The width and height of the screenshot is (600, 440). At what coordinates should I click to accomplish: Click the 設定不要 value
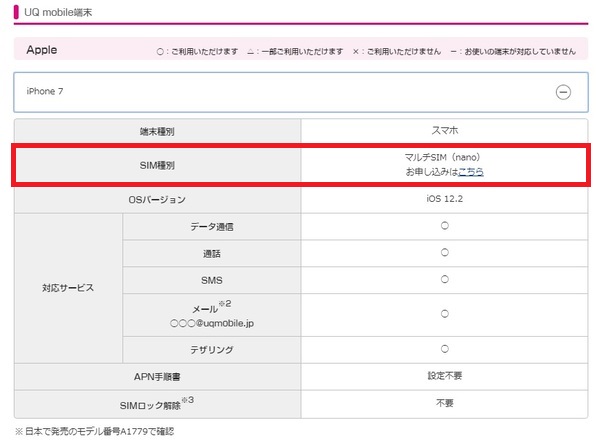coord(444,376)
